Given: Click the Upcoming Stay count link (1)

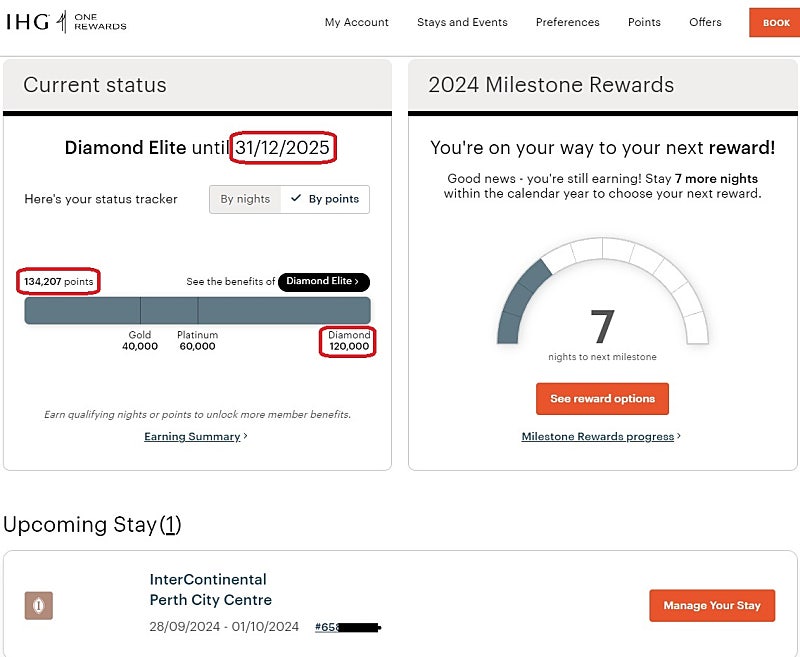Looking at the screenshot, I should click(170, 524).
